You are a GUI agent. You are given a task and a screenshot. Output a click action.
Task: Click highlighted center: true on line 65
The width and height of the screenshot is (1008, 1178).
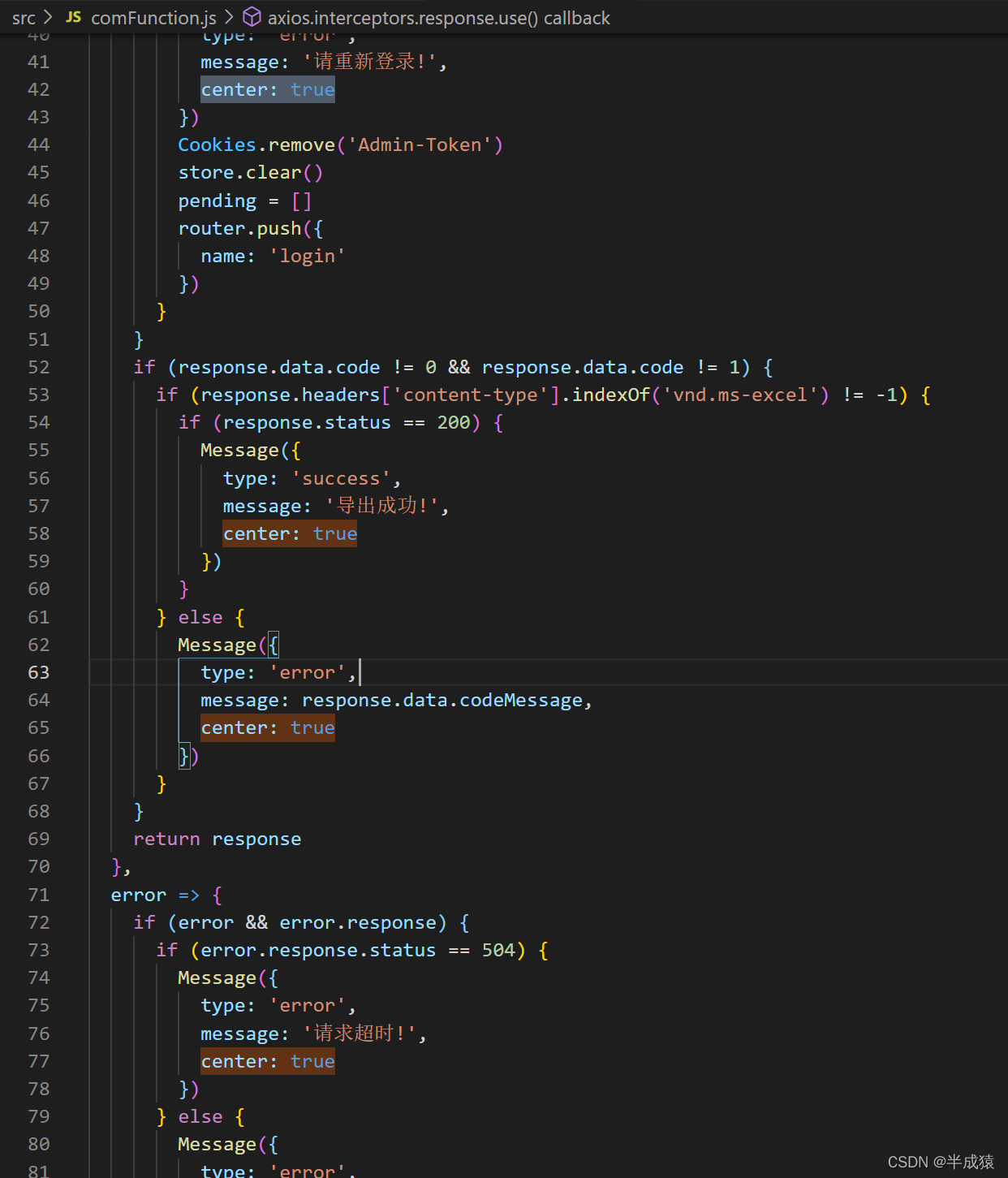[268, 727]
